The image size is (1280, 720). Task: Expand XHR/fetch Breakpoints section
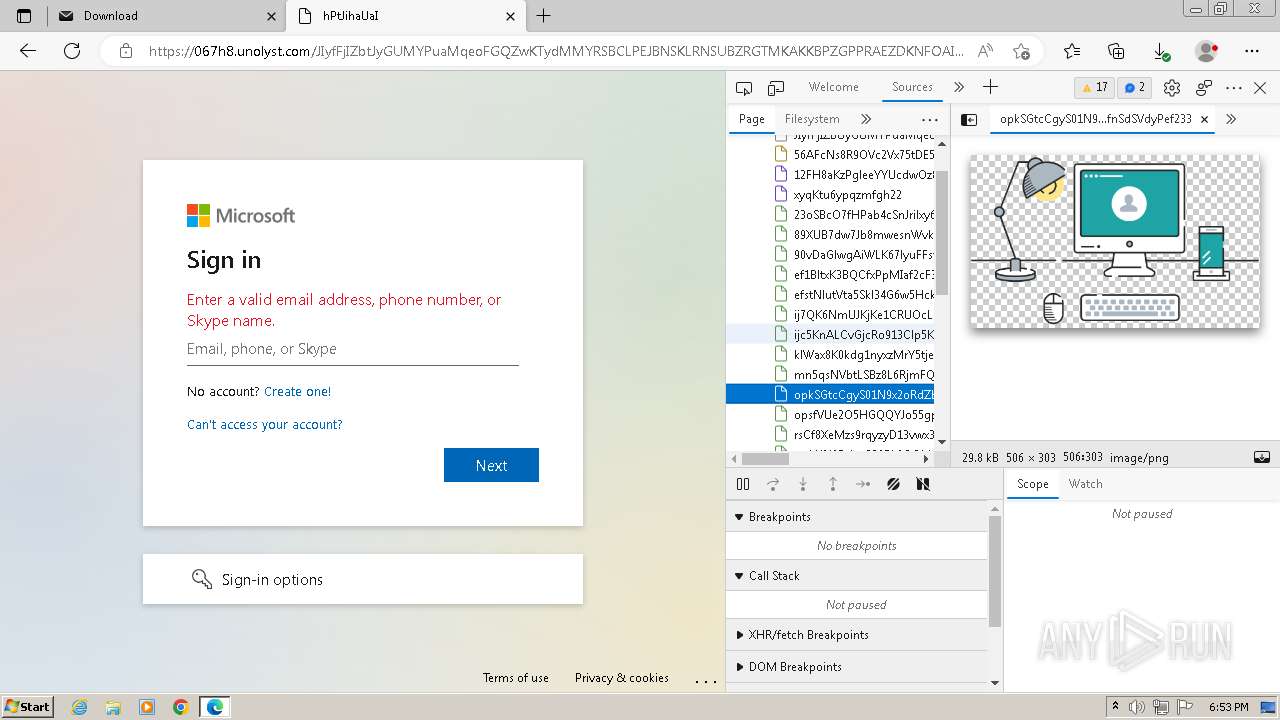coord(857,635)
